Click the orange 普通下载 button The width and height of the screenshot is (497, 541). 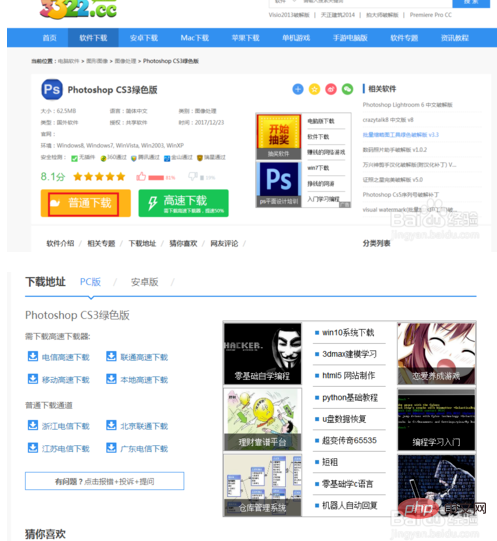86,203
